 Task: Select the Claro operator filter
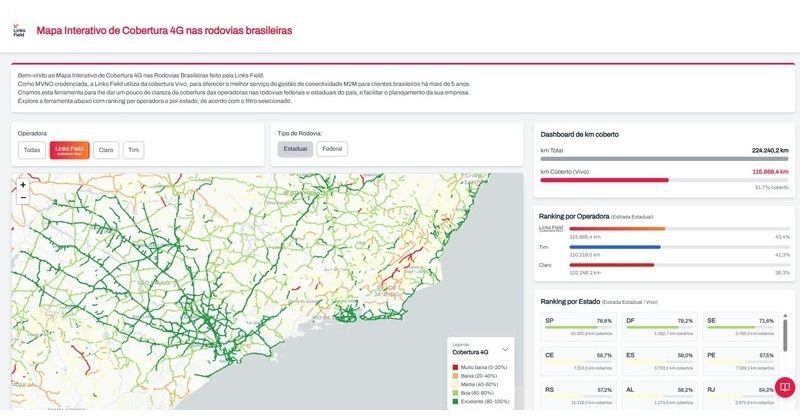coord(106,150)
